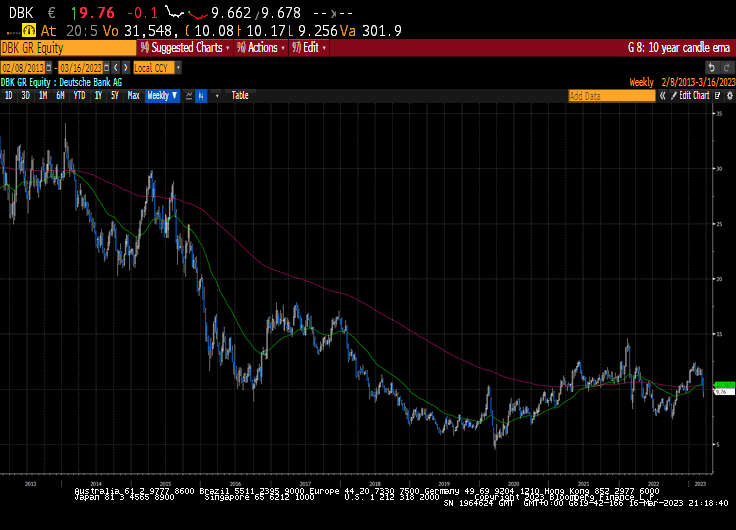The height and width of the screenshot is (530, 736).
Task: Click the last price label on price axis
Action: 724,392
